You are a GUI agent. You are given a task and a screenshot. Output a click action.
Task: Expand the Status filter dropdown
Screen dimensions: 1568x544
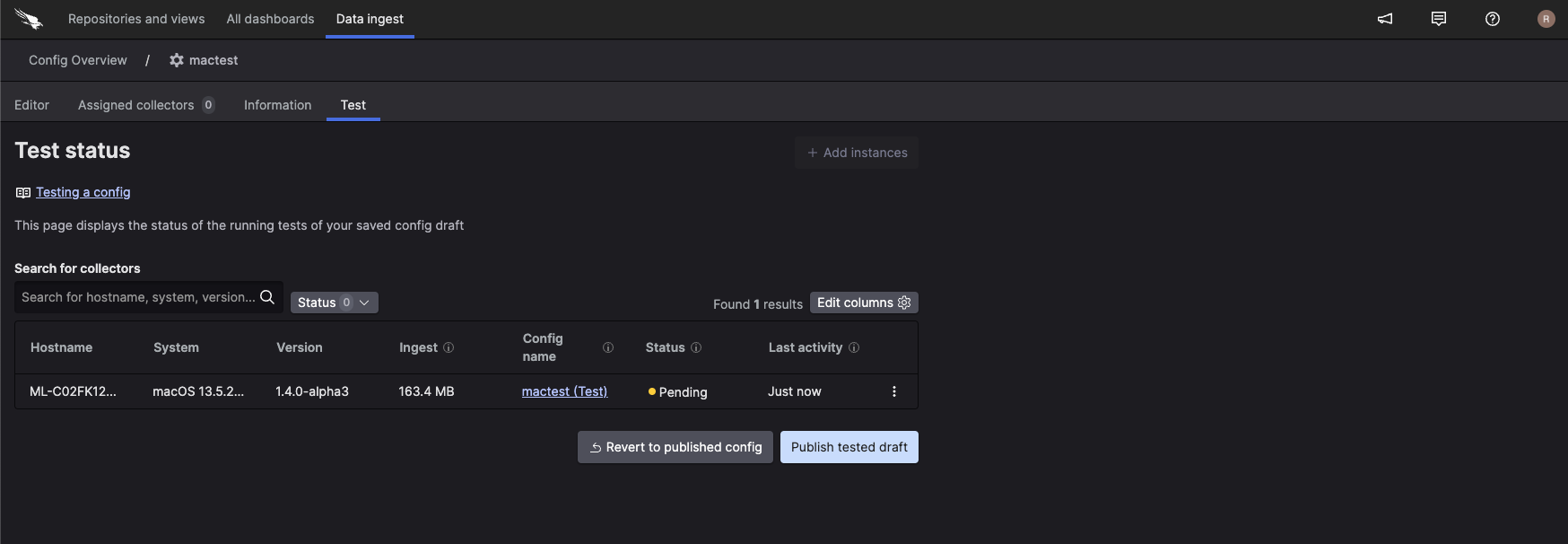pos(334,303)
